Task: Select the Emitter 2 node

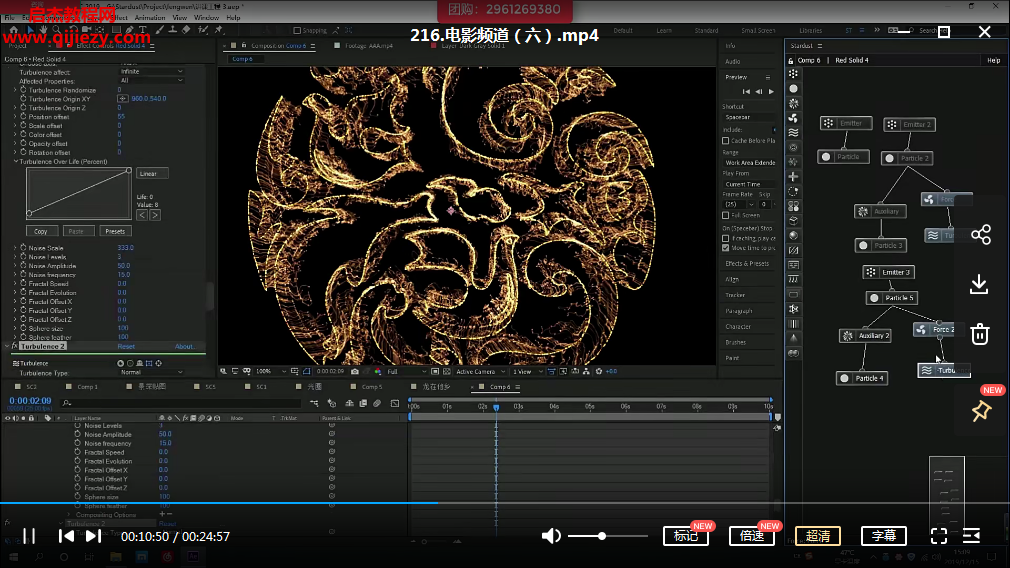Action: click(x=910, y=124)
